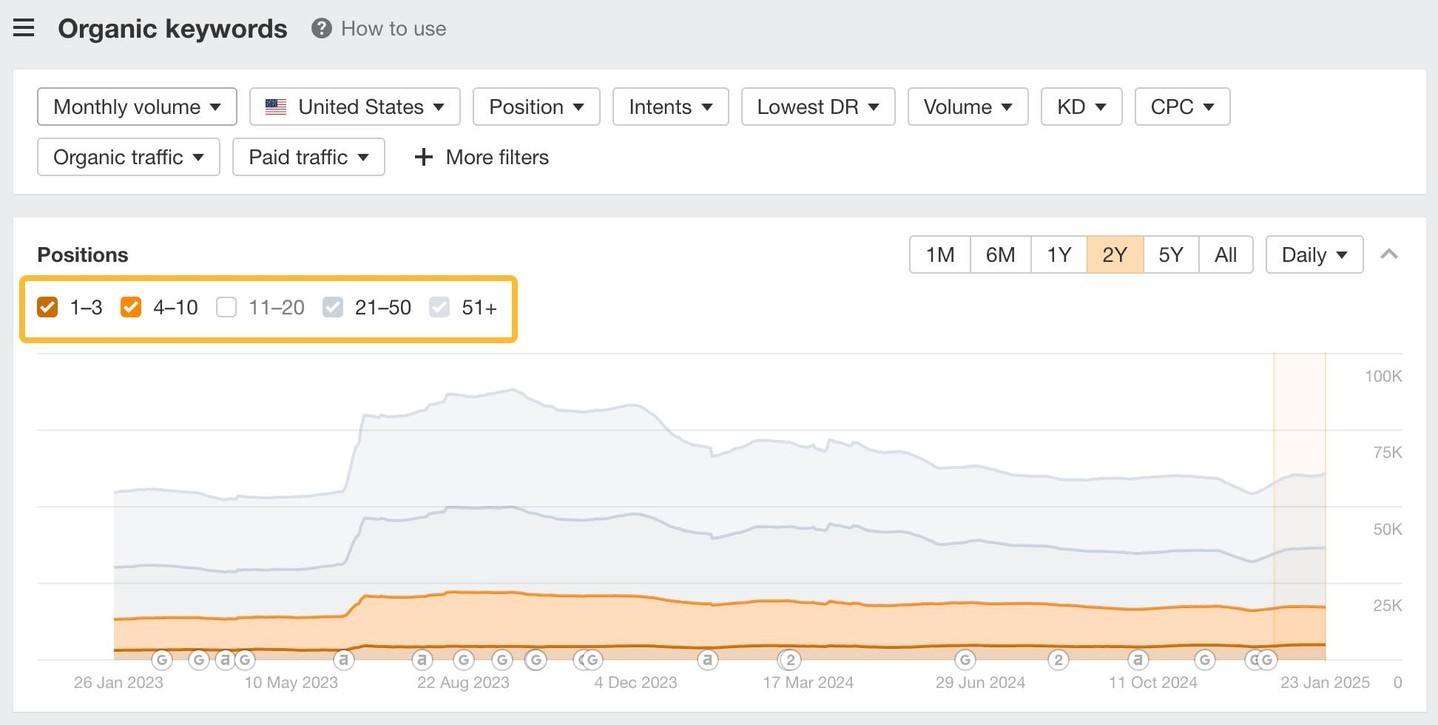
Task: Open the KD filter button
Action: point(1081,107)
